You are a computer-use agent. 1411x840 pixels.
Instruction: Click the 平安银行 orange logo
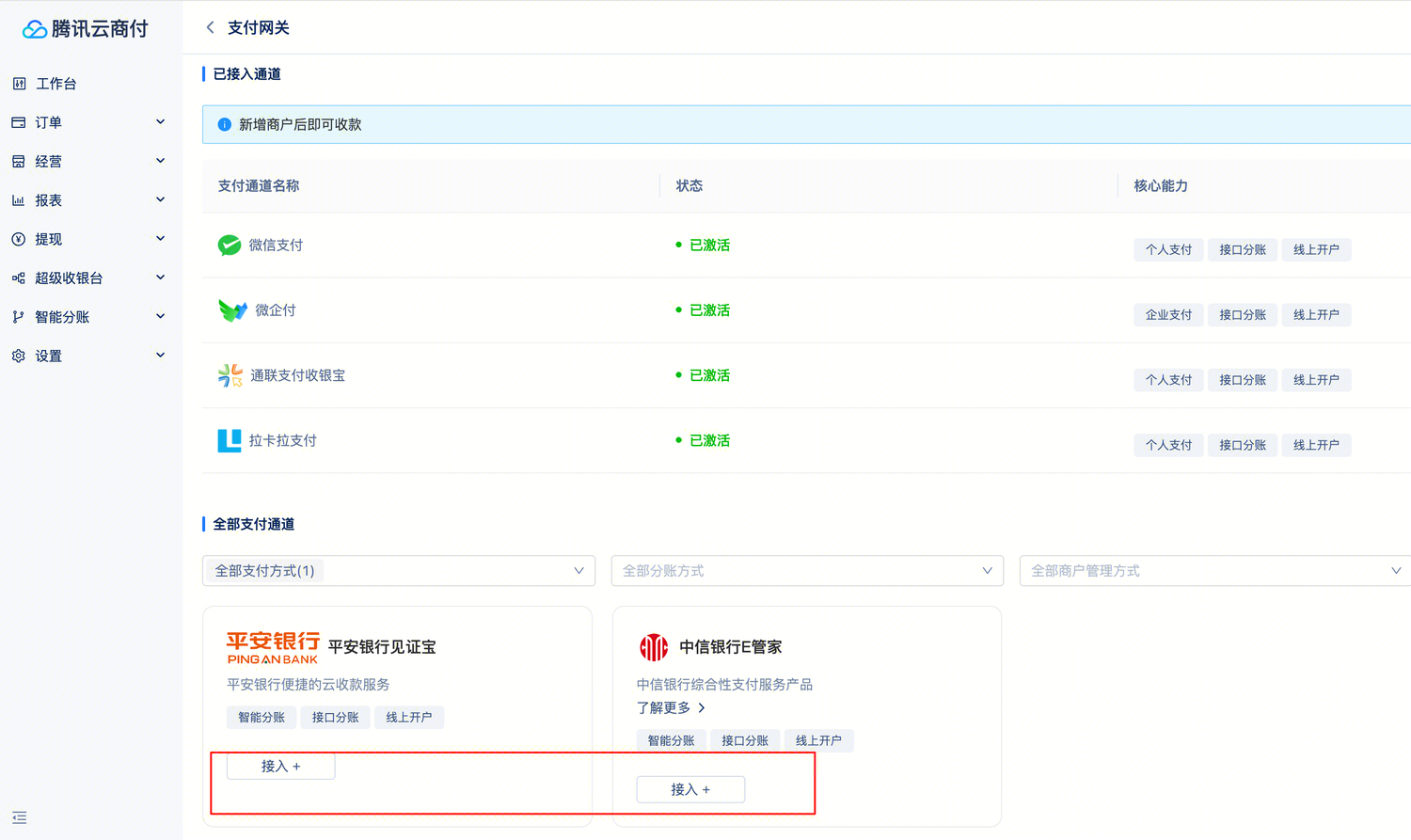coord(273,647)
